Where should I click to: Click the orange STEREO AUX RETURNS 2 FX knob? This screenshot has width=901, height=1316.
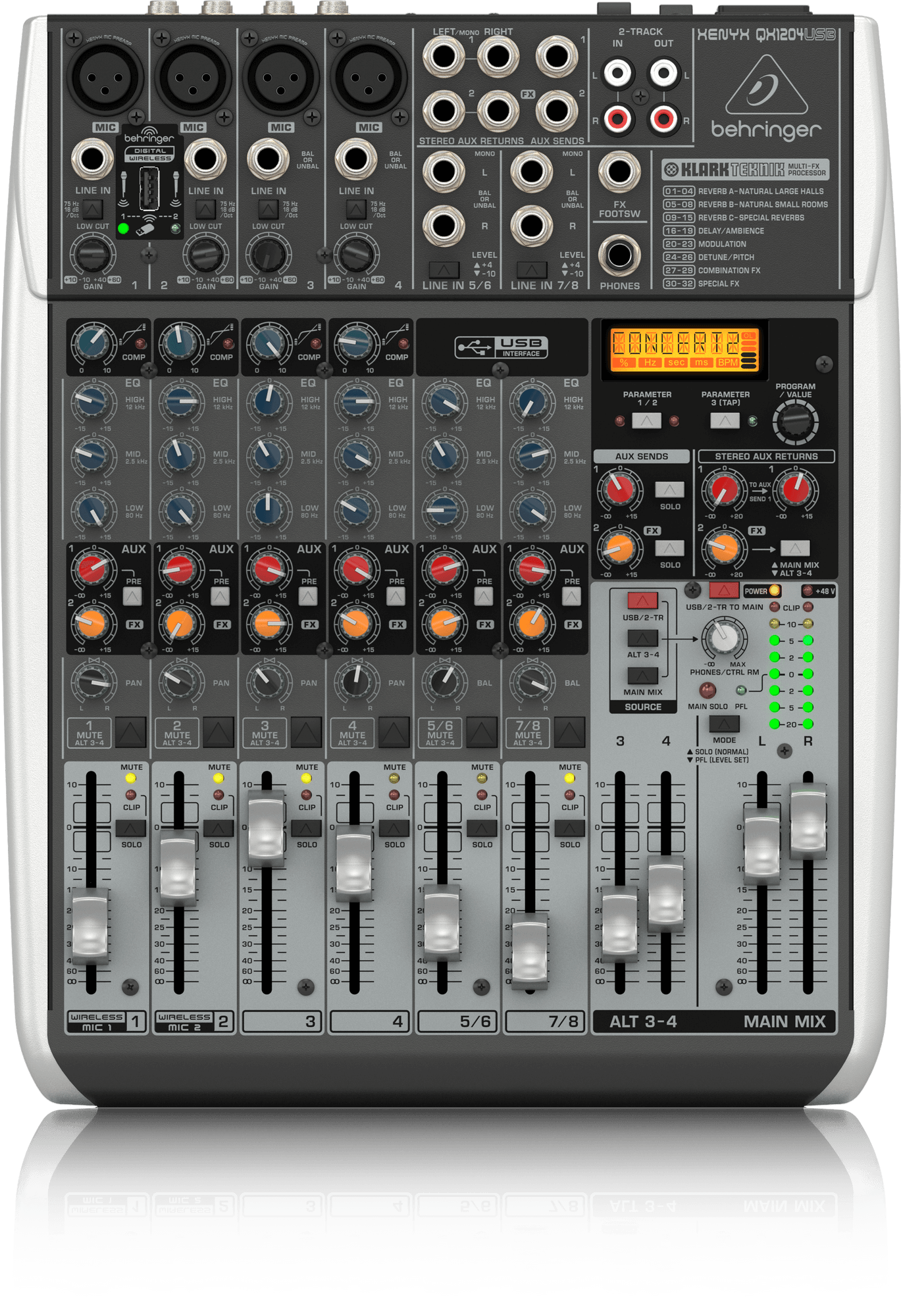click(724, 547)
